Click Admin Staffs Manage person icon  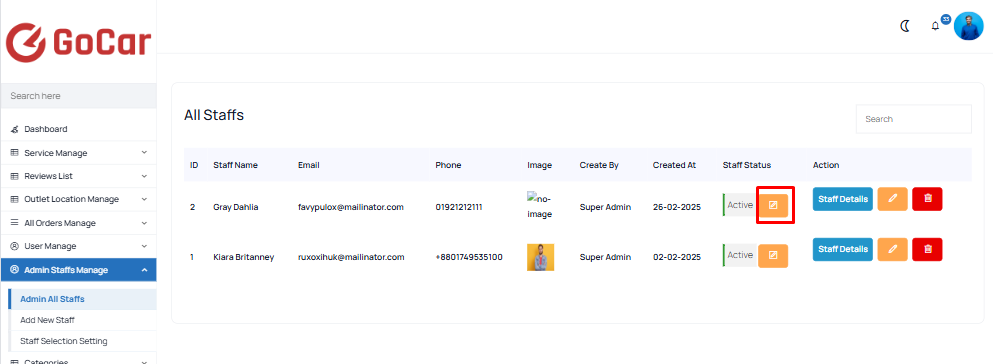pos(15,270)
